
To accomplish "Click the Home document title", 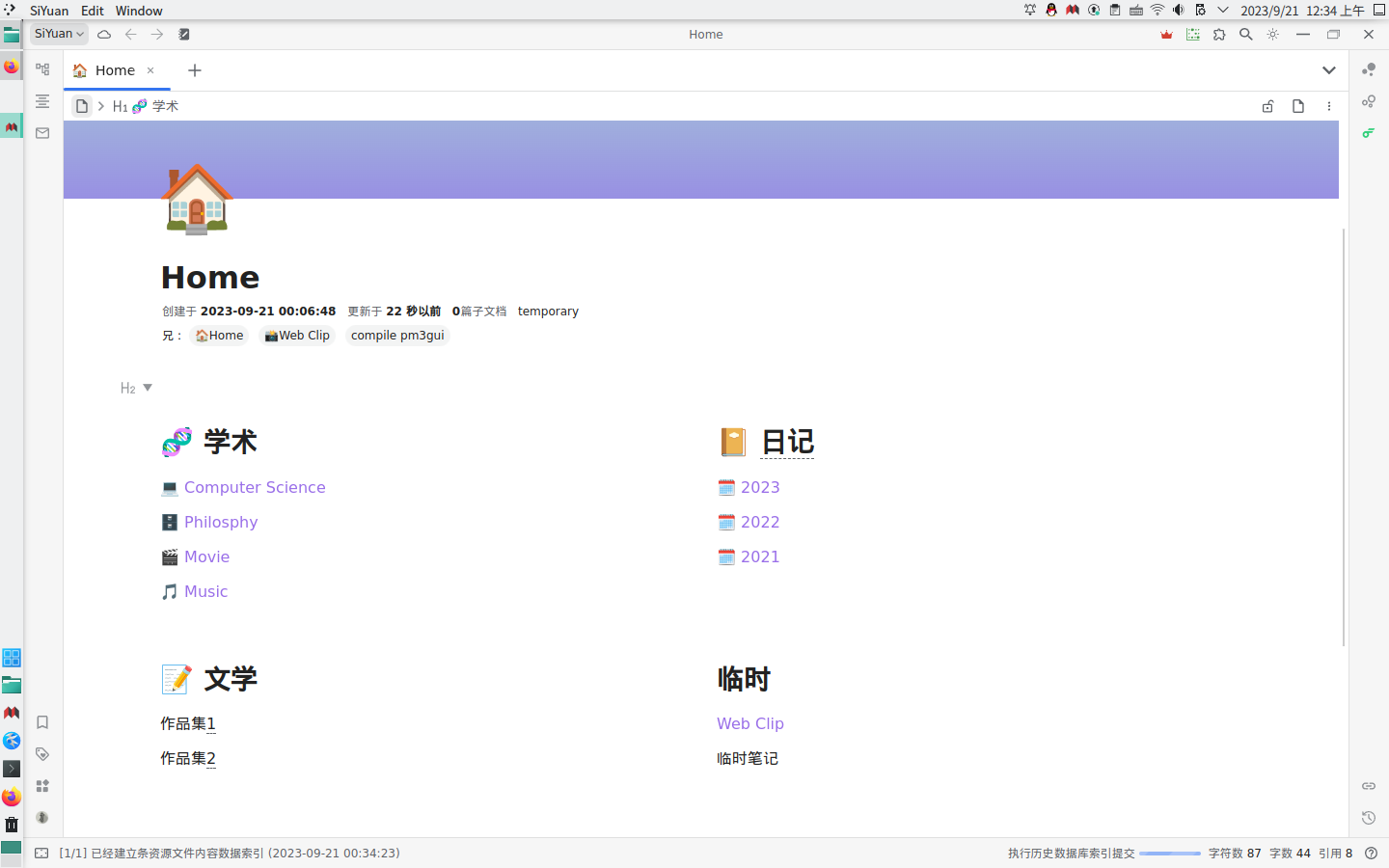I will coord(210,278).
